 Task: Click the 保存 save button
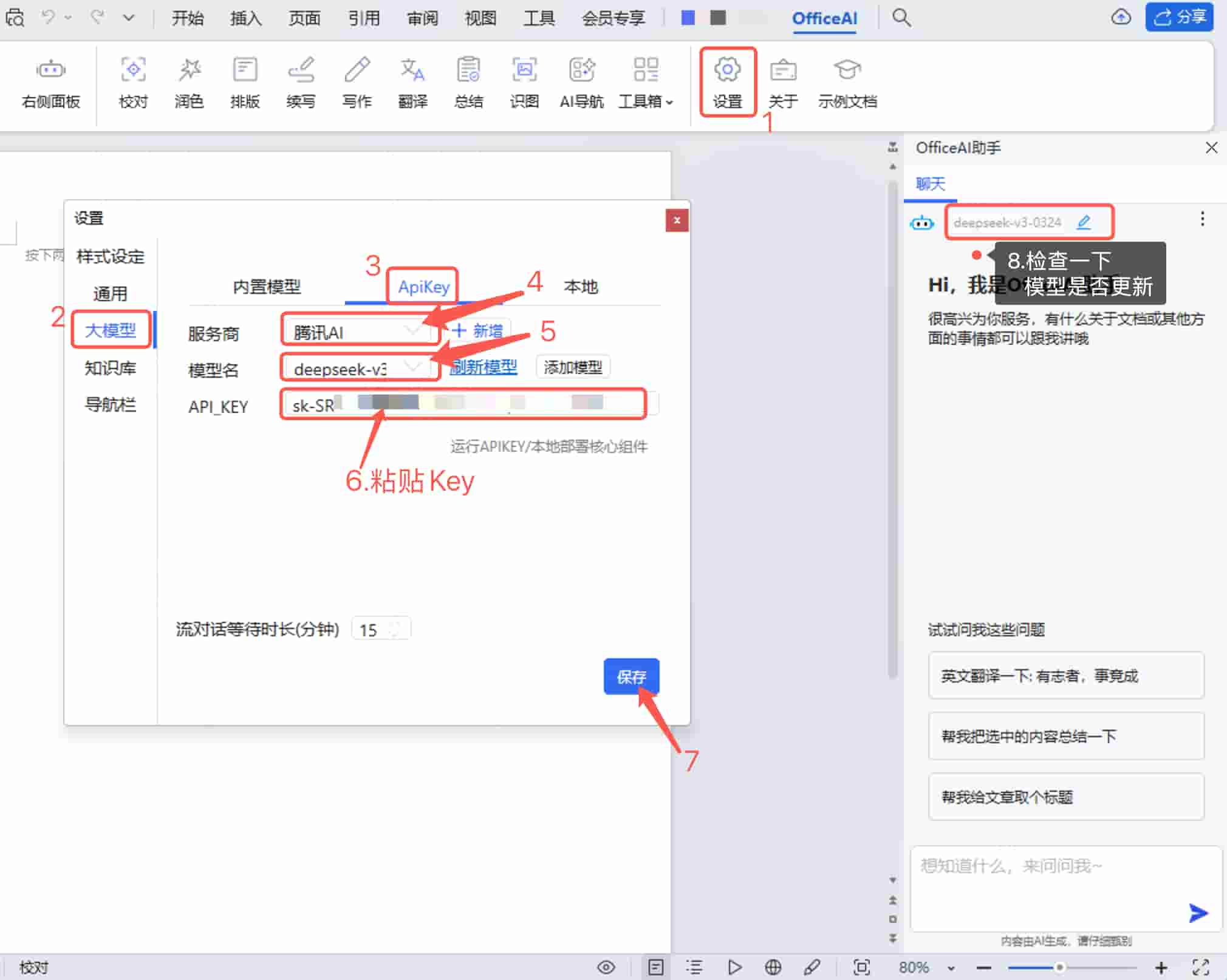631,676
